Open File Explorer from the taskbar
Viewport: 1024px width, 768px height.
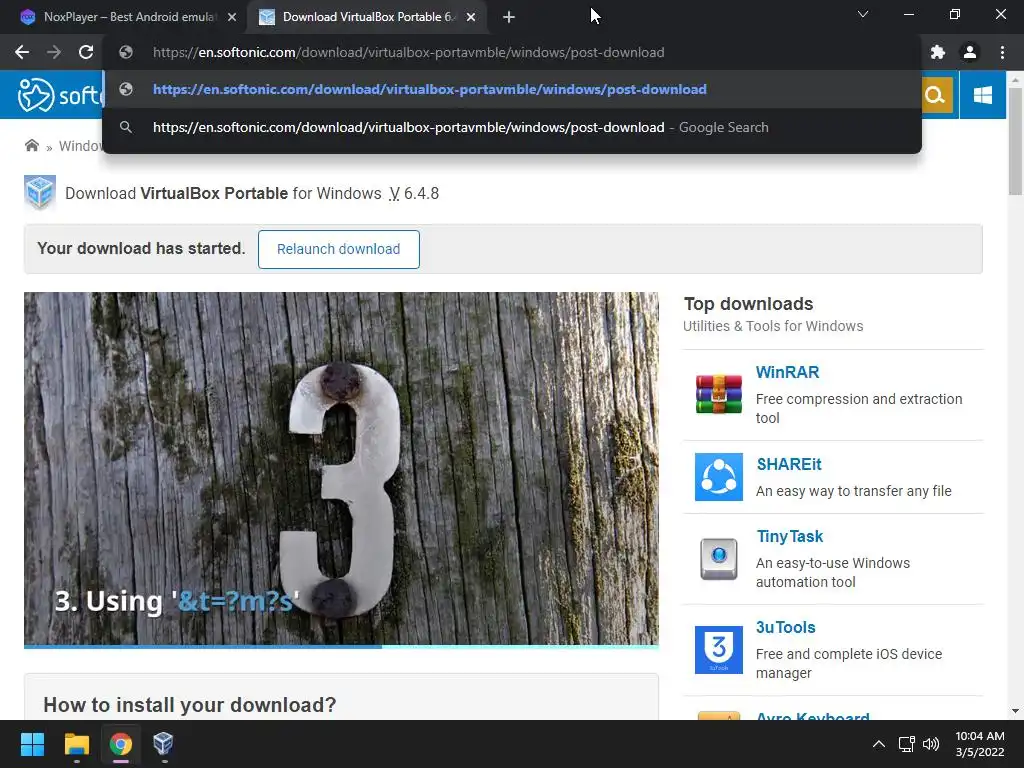tap(76, 744)
